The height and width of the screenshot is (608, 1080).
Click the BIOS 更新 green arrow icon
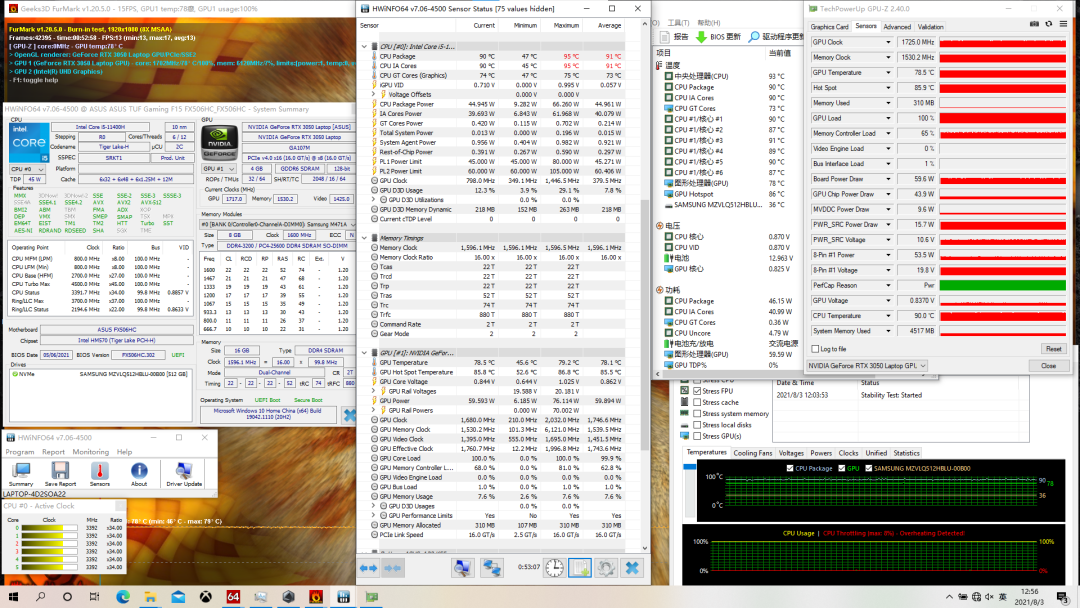tap(701, 36)
